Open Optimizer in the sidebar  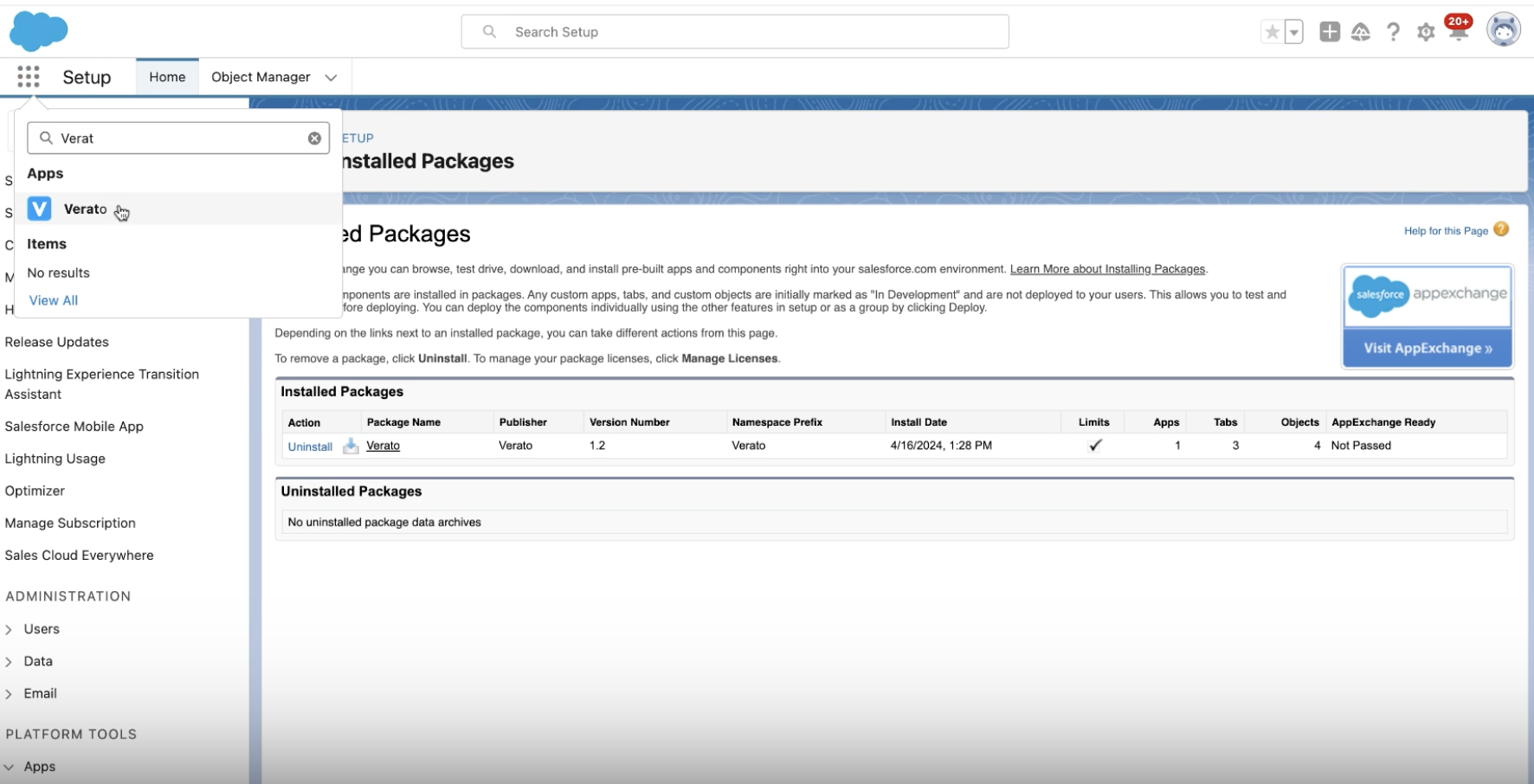tap(35, 491)
